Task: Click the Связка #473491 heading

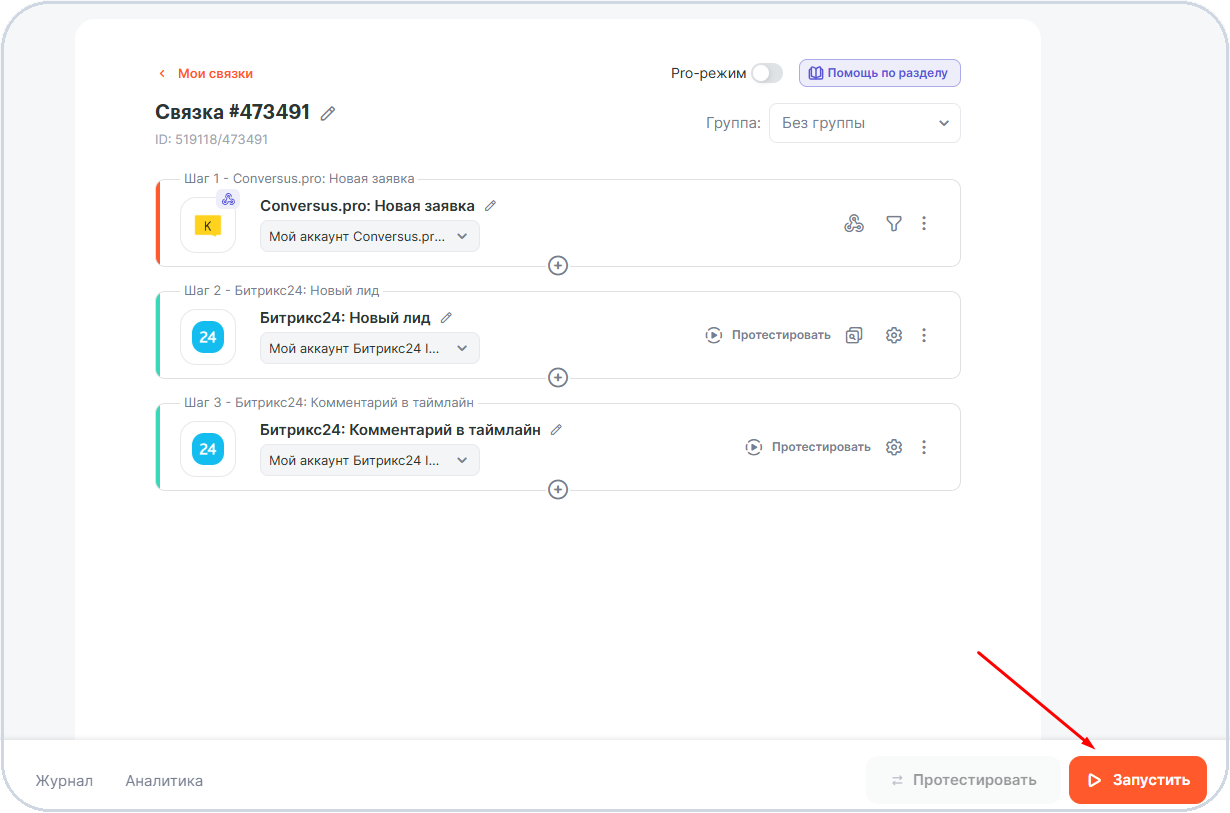Action: click(233, 112)
